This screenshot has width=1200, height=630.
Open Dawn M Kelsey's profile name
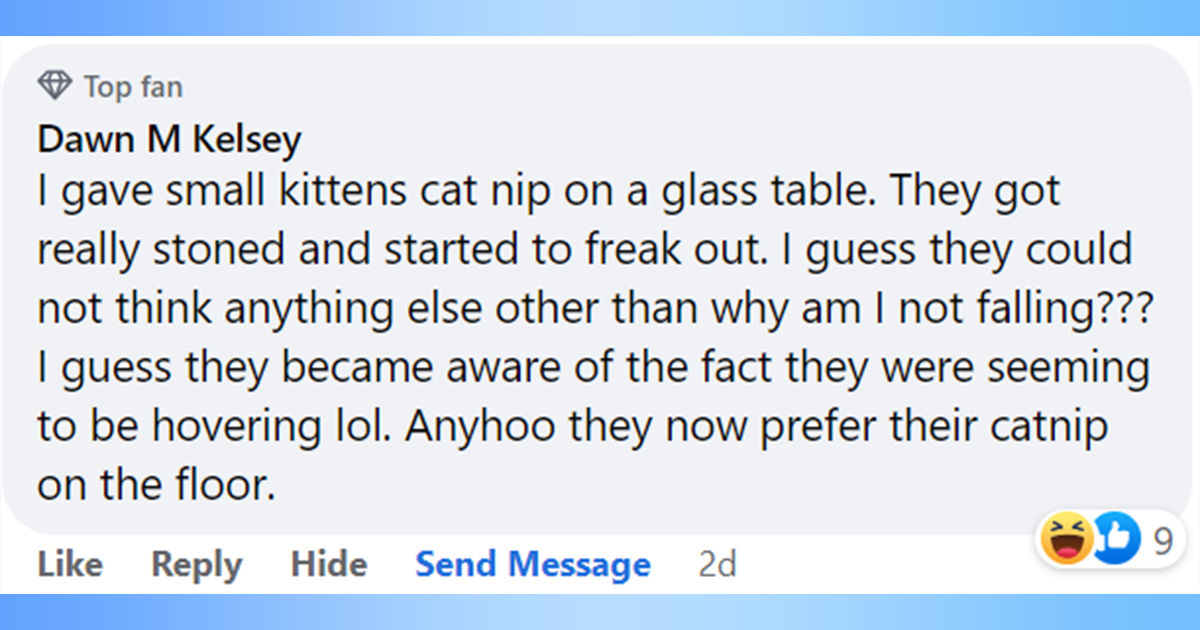click(169, 140)
